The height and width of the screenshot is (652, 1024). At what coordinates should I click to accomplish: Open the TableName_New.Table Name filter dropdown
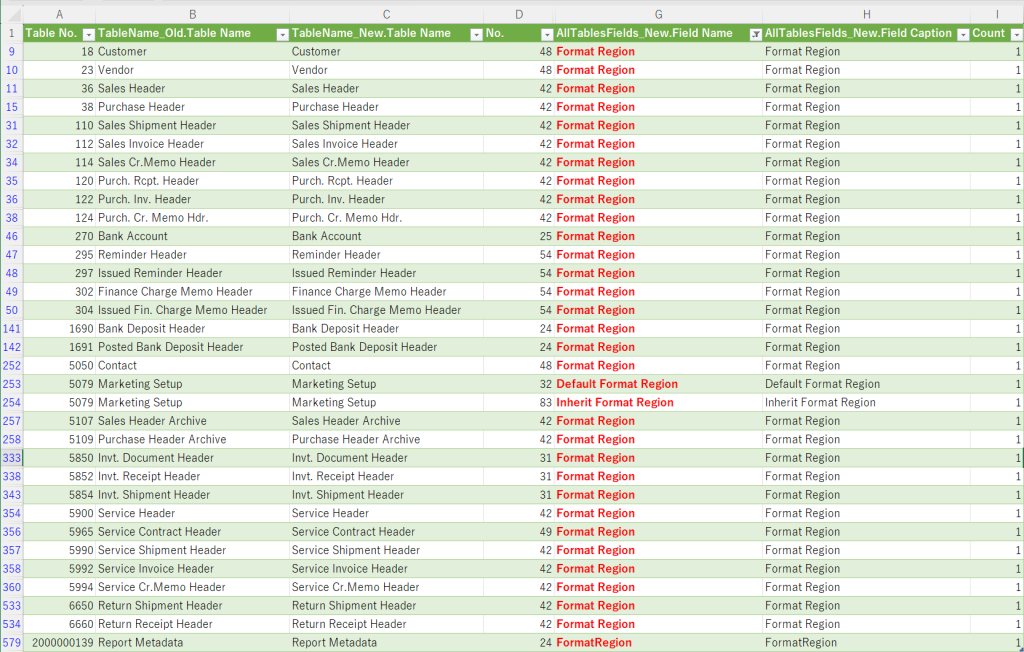[x=476, y=35]
